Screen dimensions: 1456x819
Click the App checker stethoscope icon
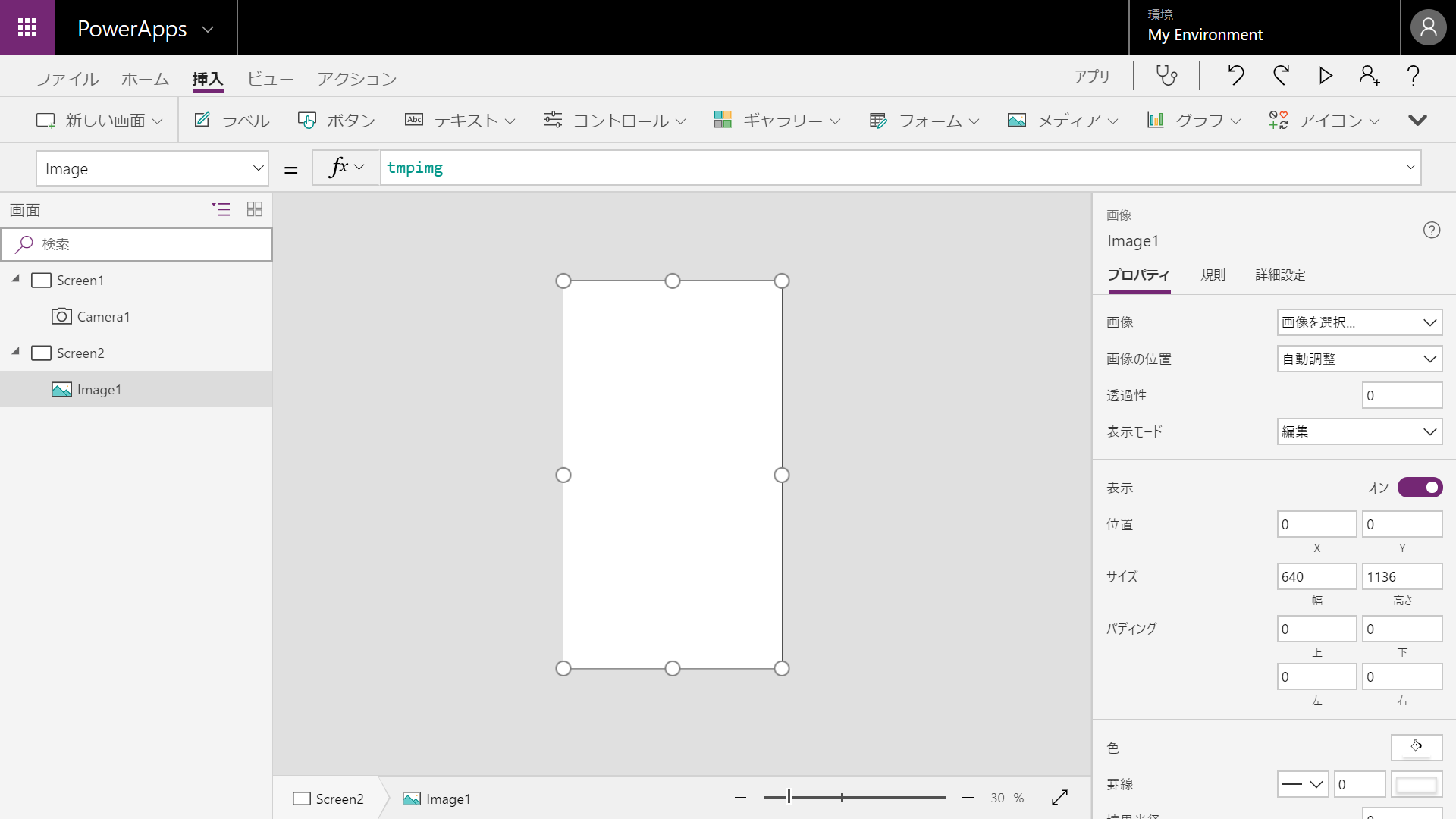tap(1166, 76)
